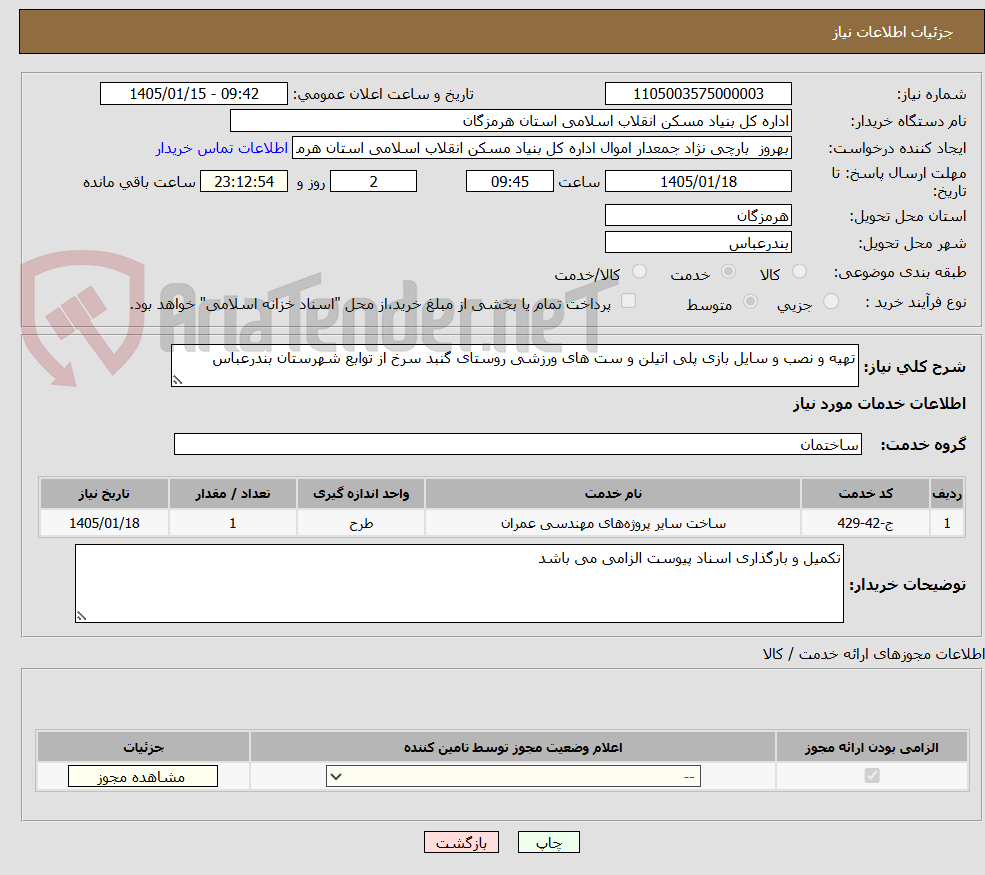Click the کد خدمت column header

(x=865, y=494)
